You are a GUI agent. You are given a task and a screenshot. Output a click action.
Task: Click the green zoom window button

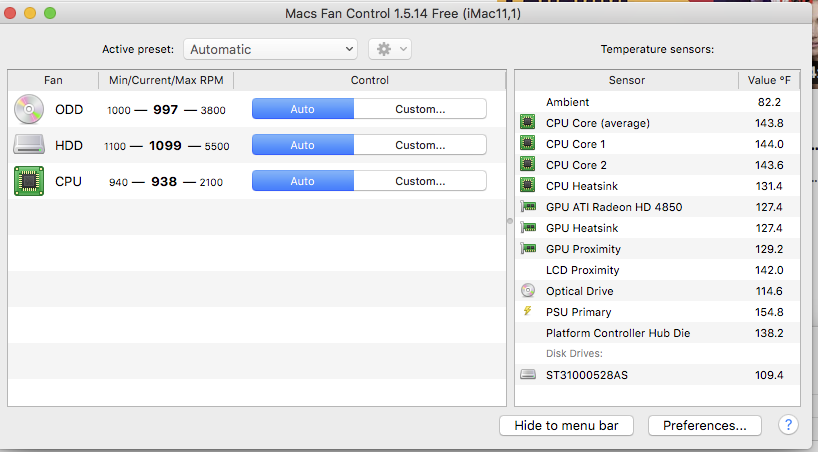pyautogui.click(x=50, y=13)
